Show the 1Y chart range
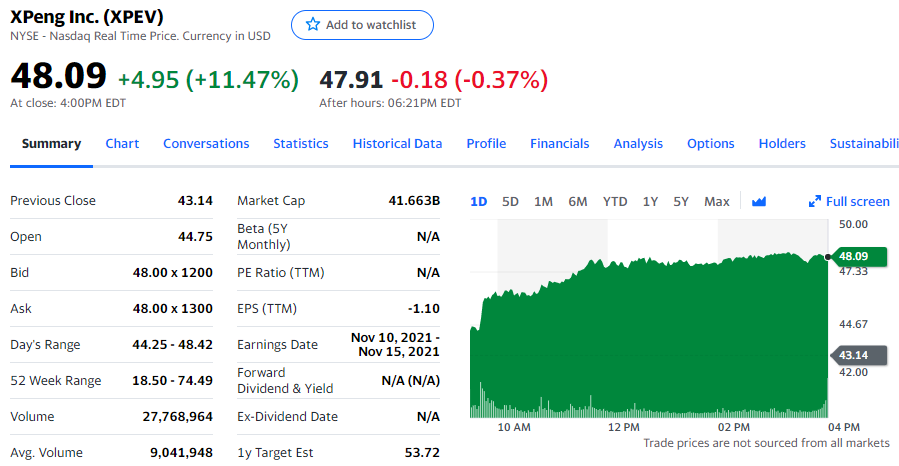The image size is (899, 466). point(650,201)
